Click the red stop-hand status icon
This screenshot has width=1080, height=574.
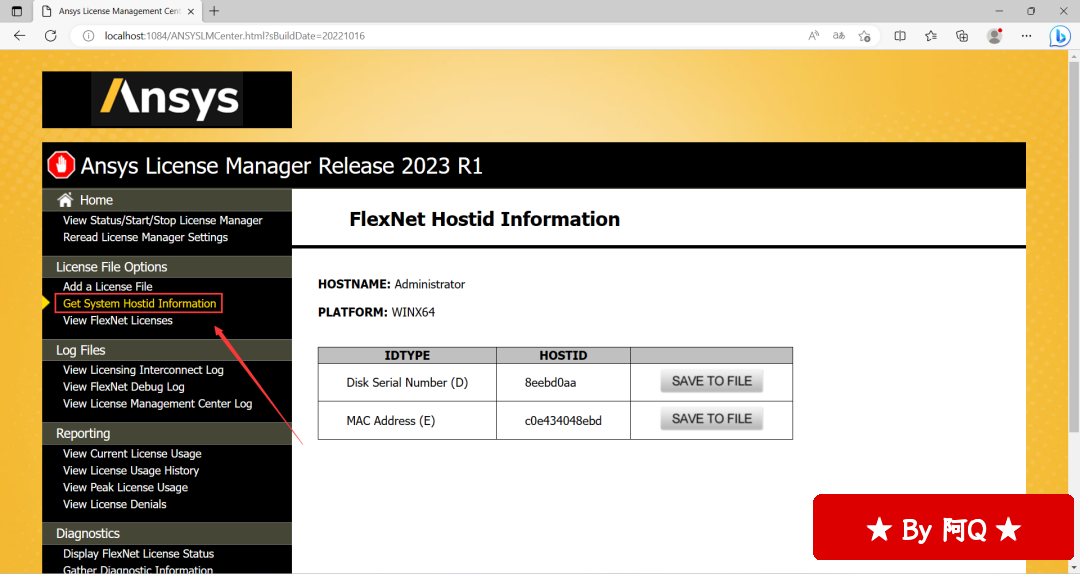click(x=61, y=165)
